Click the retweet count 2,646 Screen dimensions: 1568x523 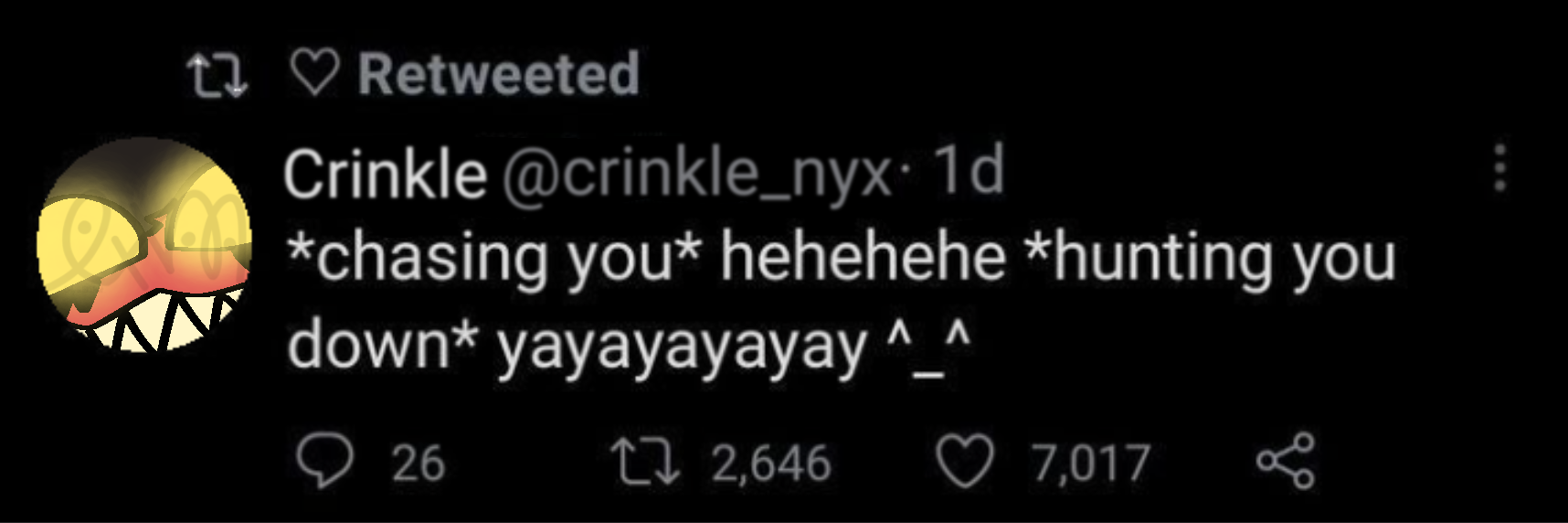[771, 463]
